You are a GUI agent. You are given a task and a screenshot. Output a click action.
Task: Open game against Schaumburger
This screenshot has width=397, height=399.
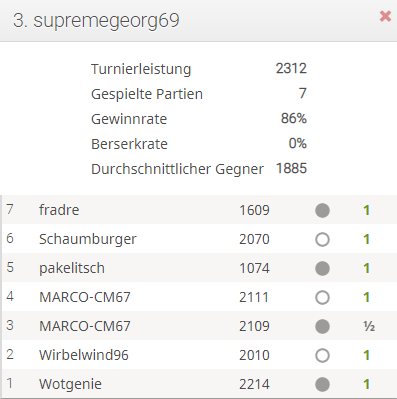(x=199, y=239)
